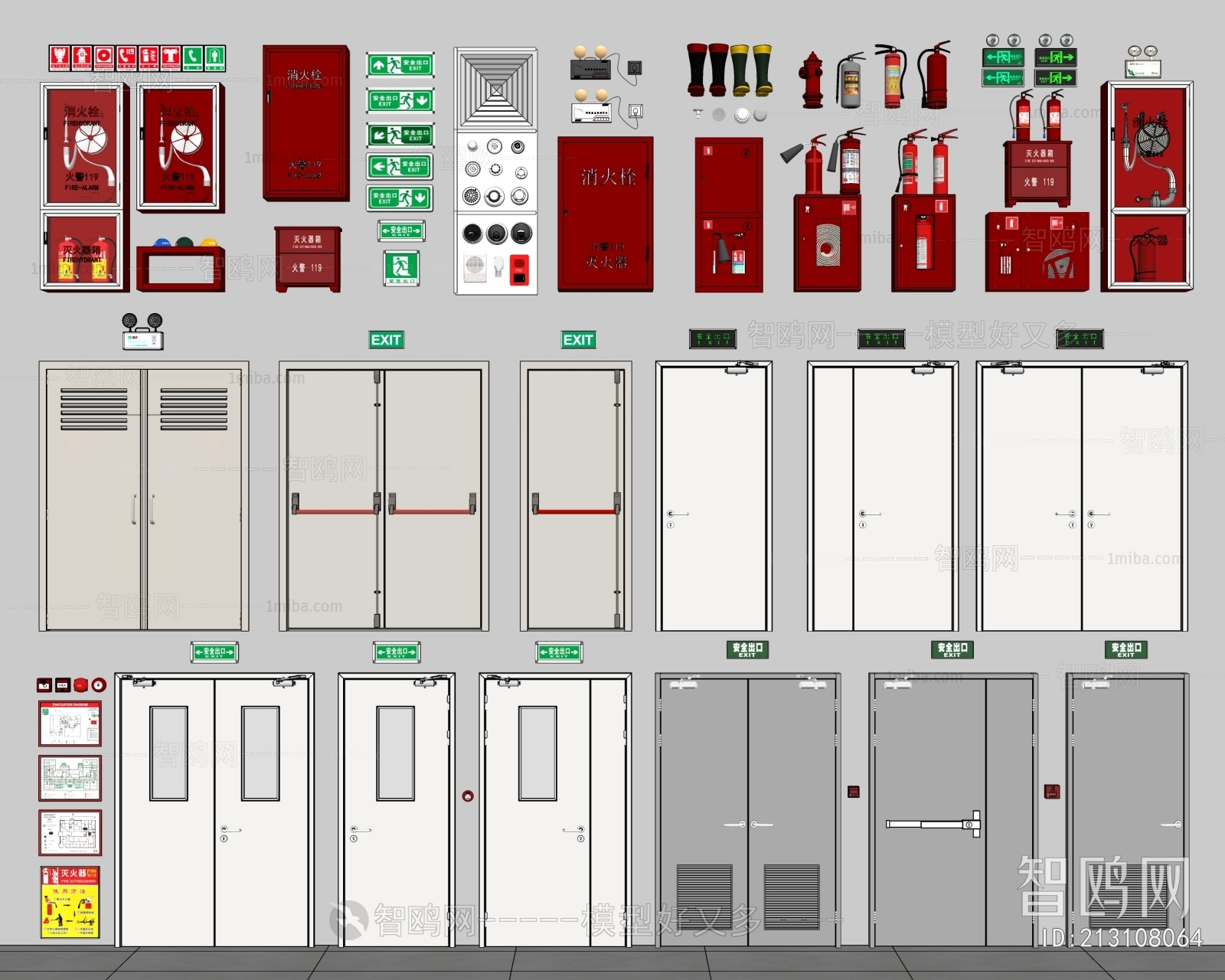Click the red fire hydrant symbol sign
Screen dimensions: 1225x980
[x=81, y=57]
